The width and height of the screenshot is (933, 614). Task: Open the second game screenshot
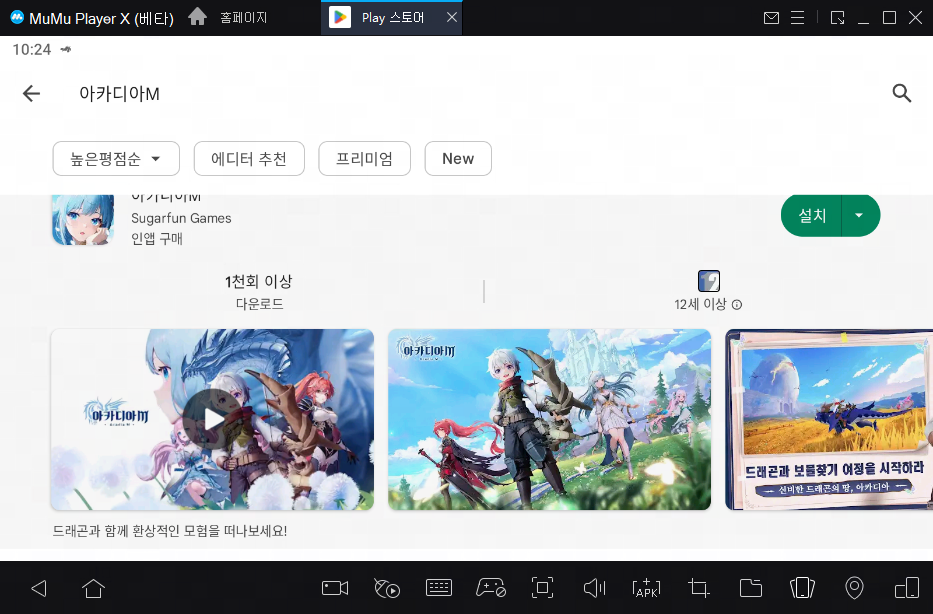549,419
